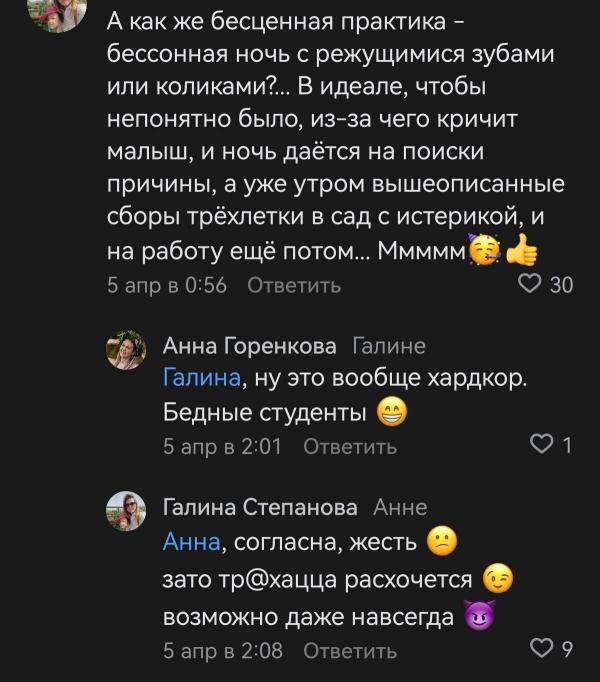
Task: Tap the purple devil emoji after "навсегда"
Action: [x=480, y=617]
